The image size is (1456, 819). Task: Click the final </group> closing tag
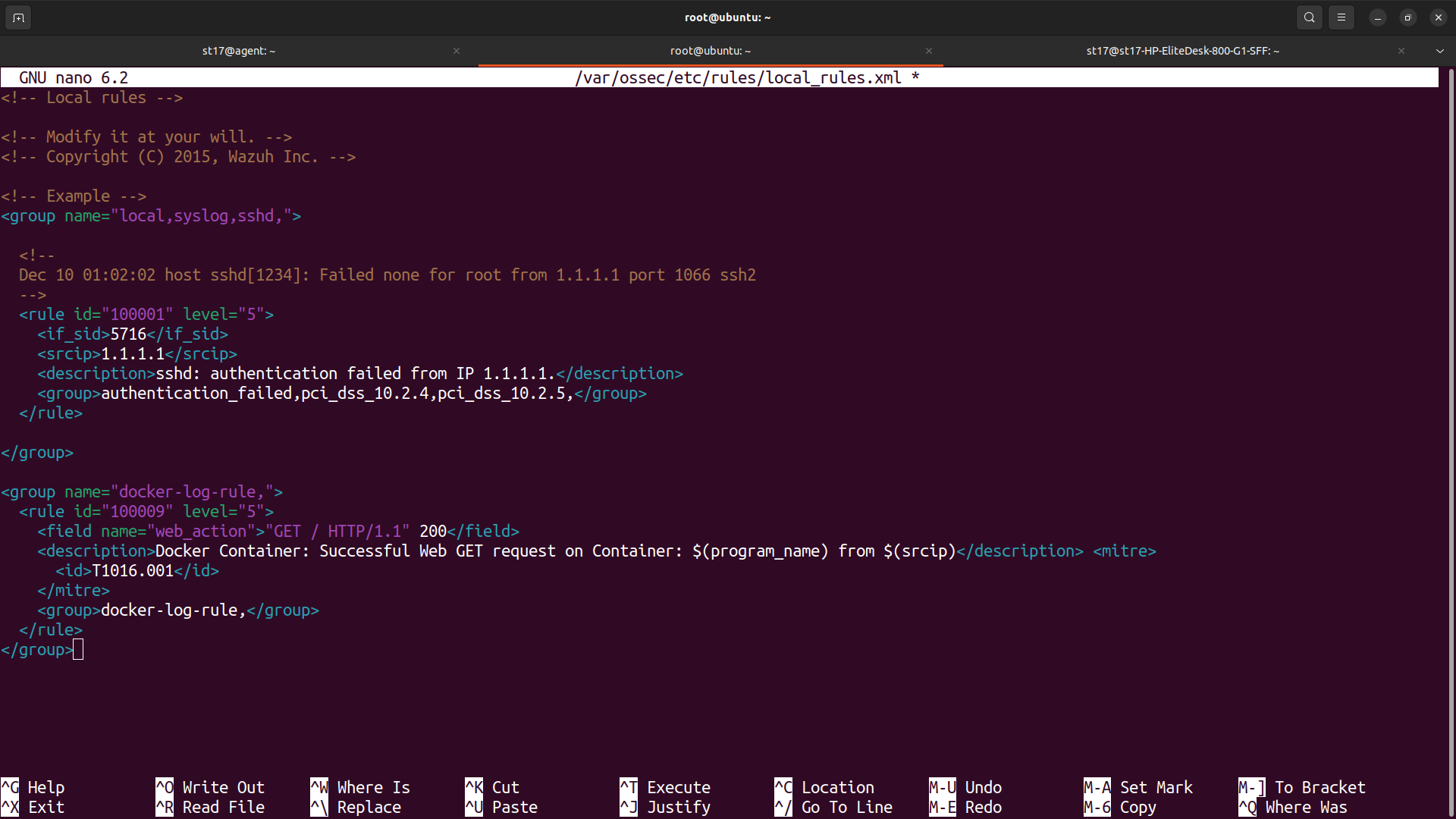point(37,649)
